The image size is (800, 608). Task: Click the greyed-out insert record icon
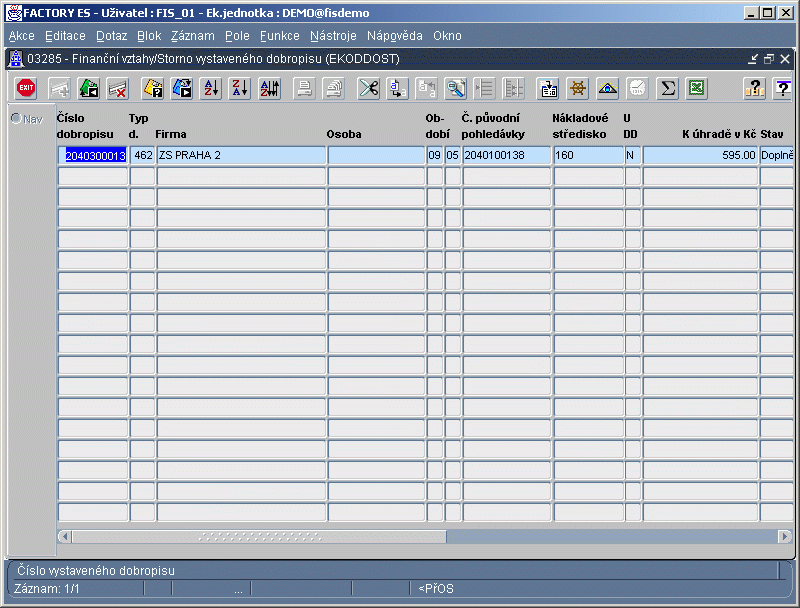(59, 88)
